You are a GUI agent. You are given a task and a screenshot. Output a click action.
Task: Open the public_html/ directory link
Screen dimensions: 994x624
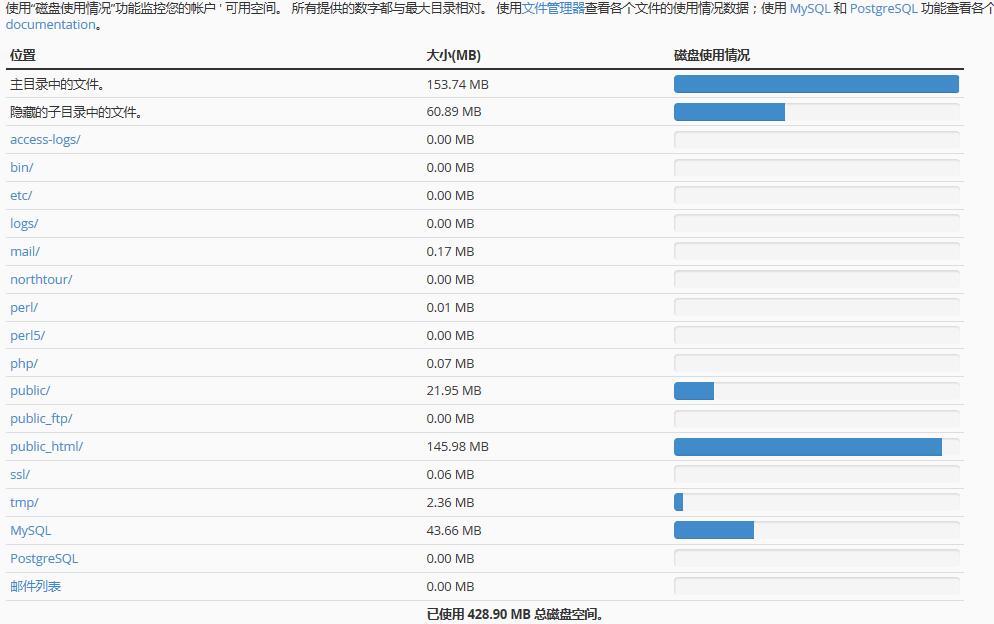46,446
